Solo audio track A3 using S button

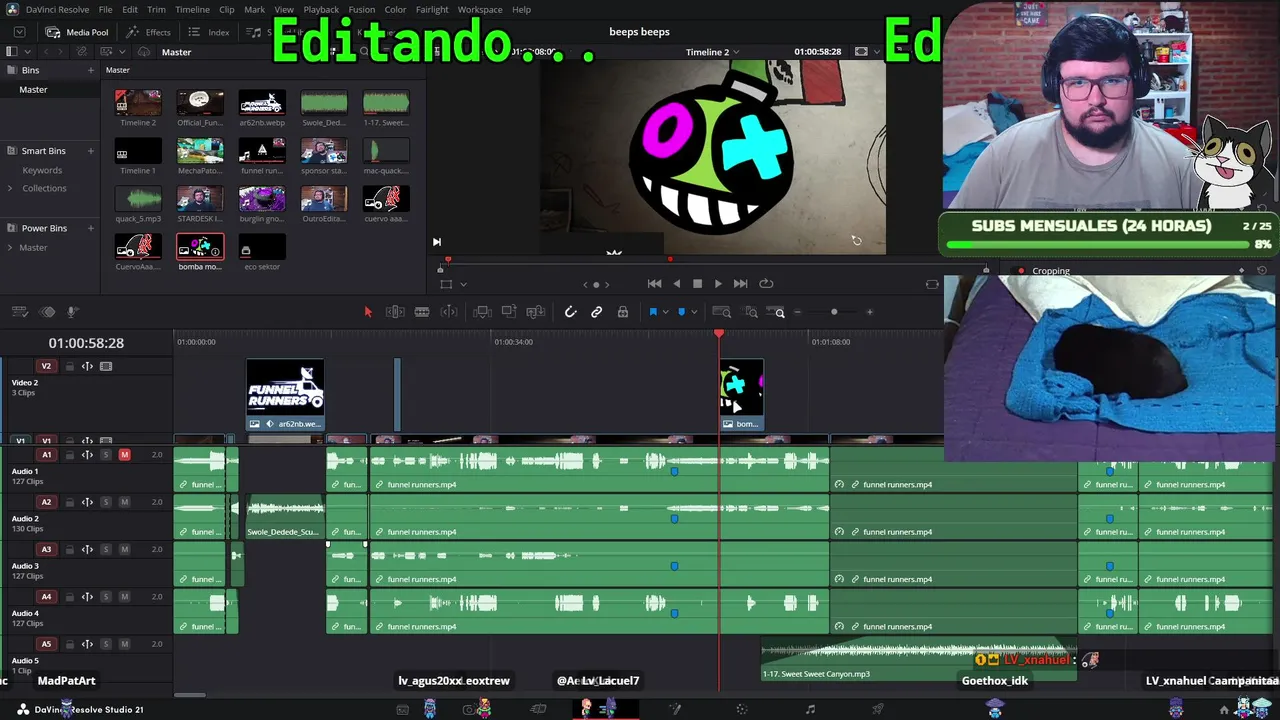106,549
